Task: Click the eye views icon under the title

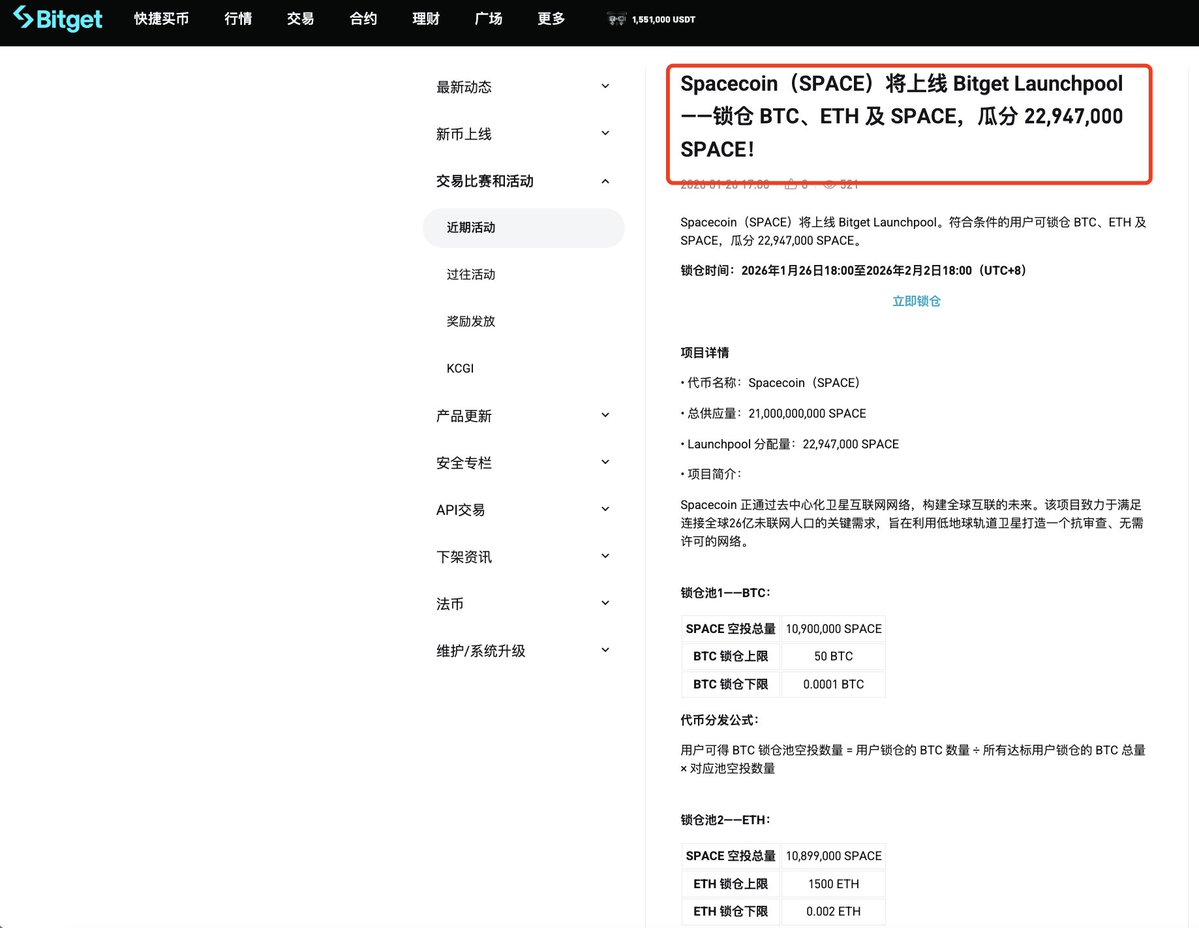Action: coord(830,184)
